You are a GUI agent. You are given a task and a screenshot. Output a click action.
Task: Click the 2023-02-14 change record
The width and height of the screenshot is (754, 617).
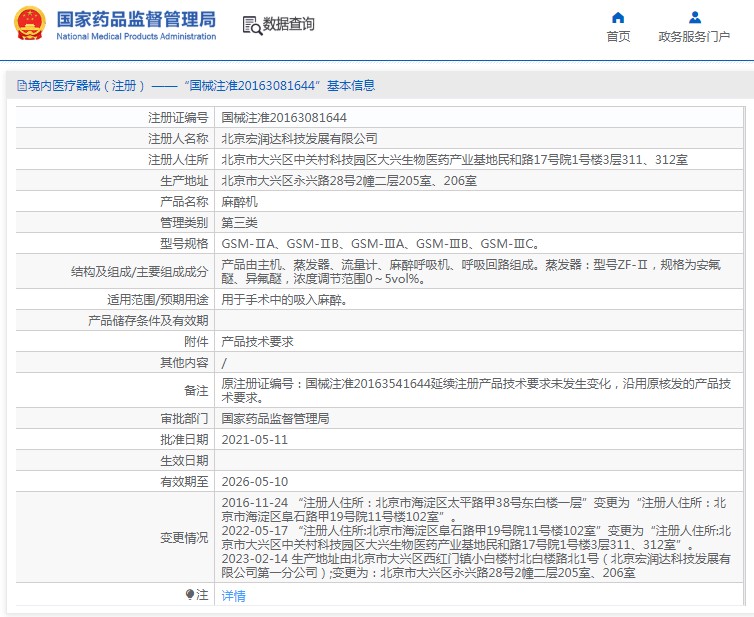coord(476,565)
